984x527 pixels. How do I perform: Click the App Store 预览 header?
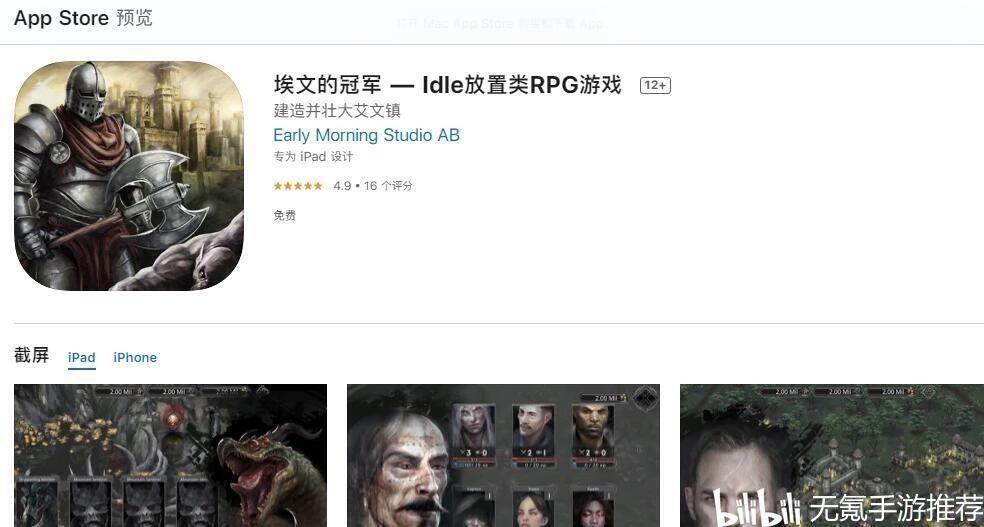(83, 18)
